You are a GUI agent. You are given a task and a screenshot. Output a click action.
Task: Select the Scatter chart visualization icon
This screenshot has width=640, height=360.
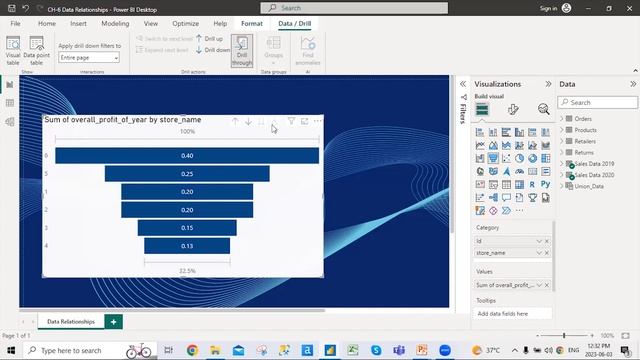coord(506,158)
